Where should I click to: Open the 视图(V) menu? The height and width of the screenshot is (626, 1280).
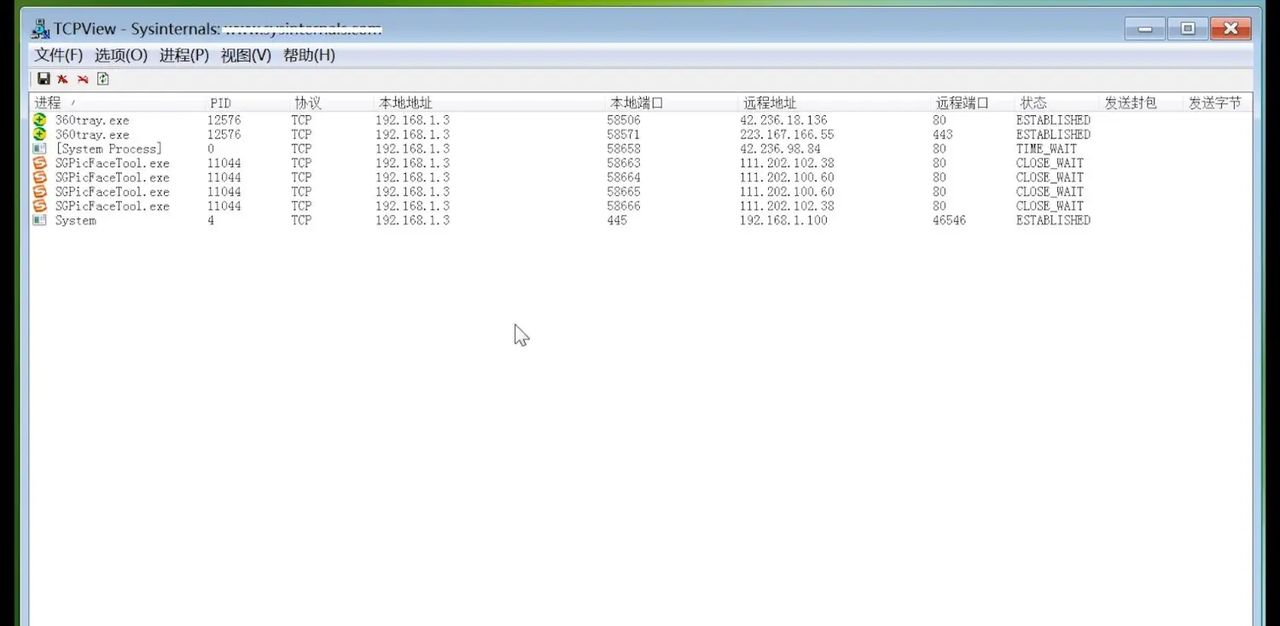point(246,55)
